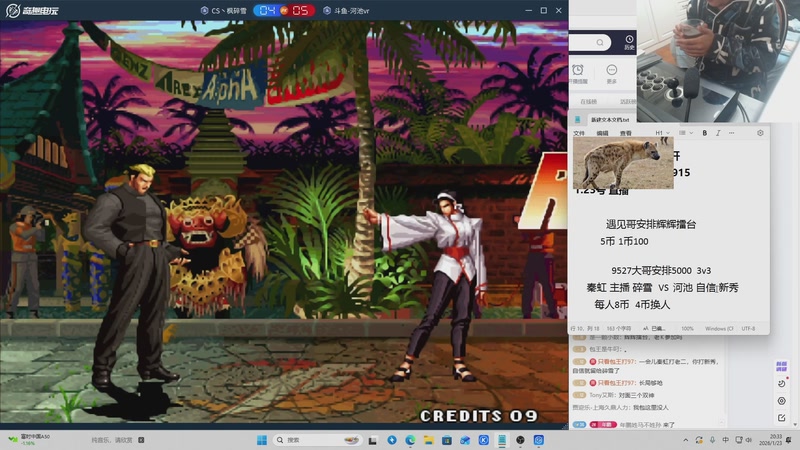Show hidden system tray icons
This screenshot has height=450, width=800.
pos(686,440)
